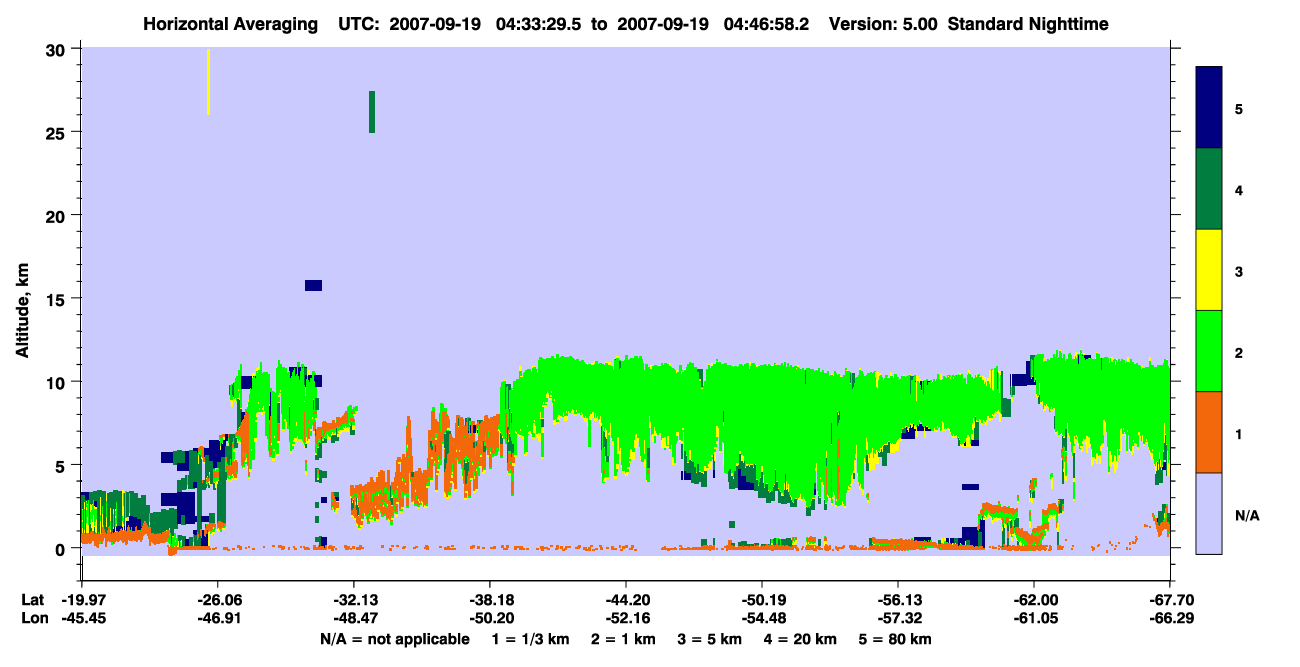1300x667 pixels.
Task: Click 'Version: 5.00' in the title
Action: [x=883, y=24]
